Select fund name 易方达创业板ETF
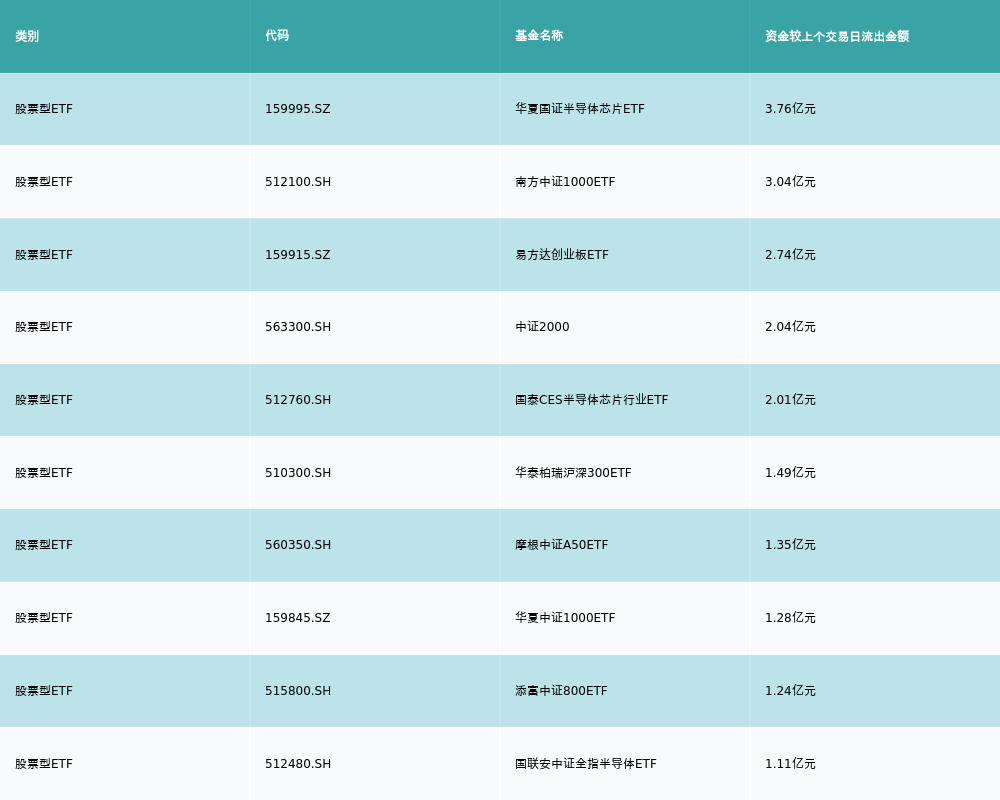1000x800 pixels. click(x=562, y=255)
